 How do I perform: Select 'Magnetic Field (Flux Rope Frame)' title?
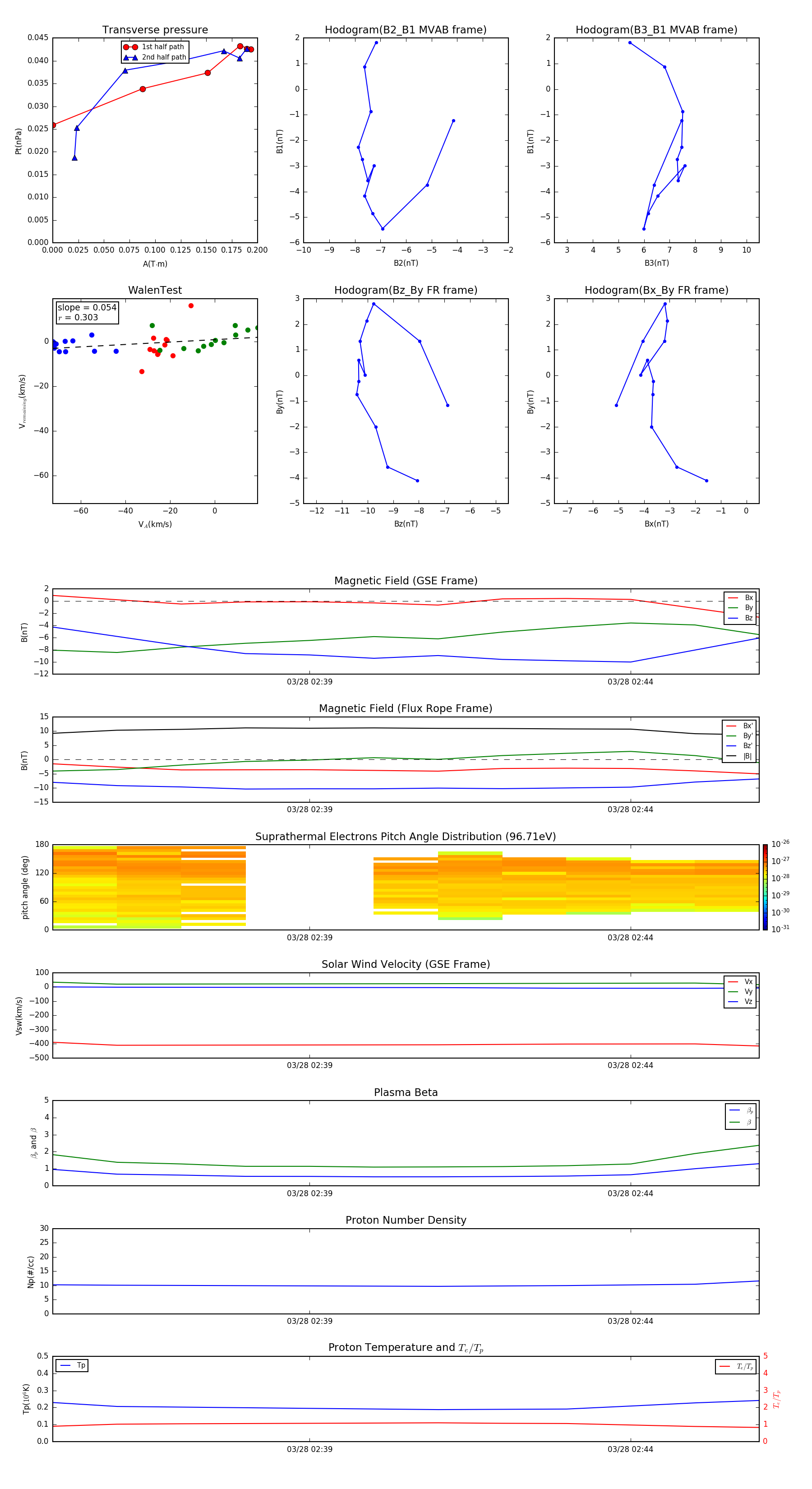406,708
